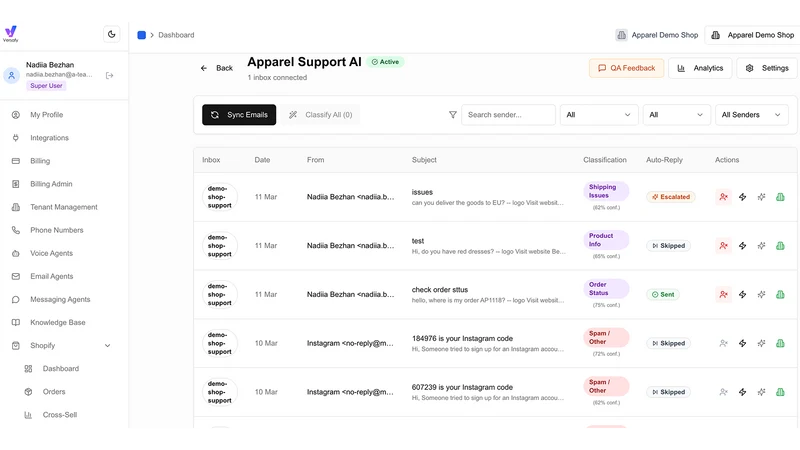The image size is (800, 450).
Task: Click Sync Emails button
Action: (x=239, y=115)
